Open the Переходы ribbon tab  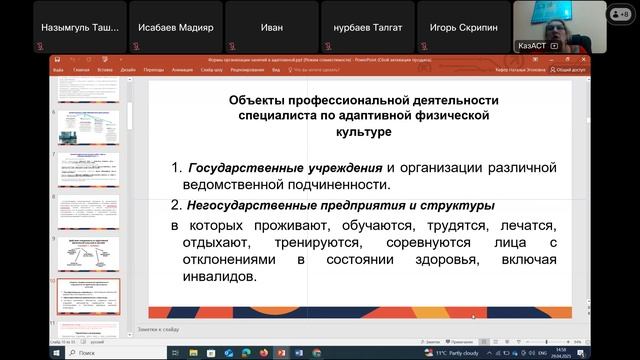click(153, 70)
